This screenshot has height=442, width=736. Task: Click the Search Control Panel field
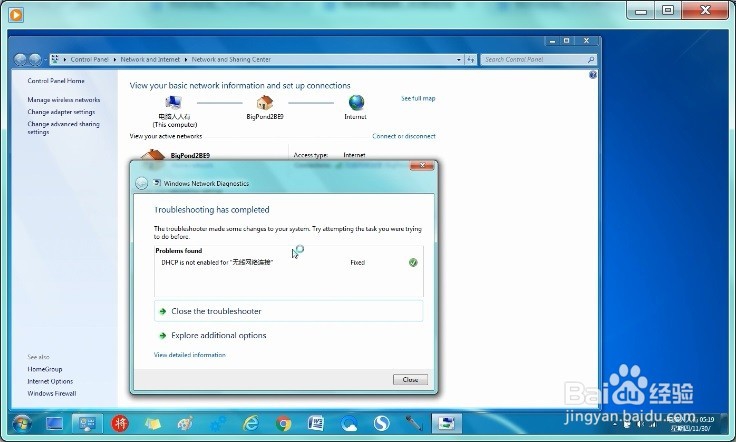538,60
